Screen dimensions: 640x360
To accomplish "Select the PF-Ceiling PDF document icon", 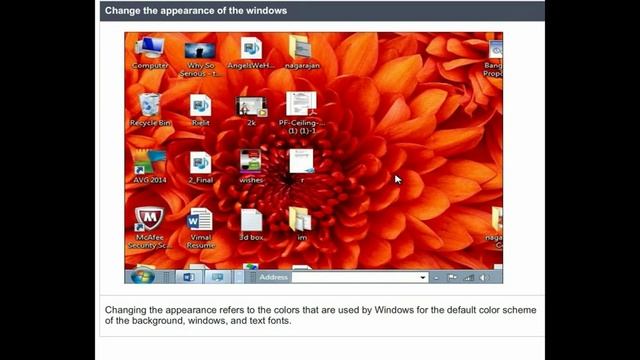I will [301, 112].
